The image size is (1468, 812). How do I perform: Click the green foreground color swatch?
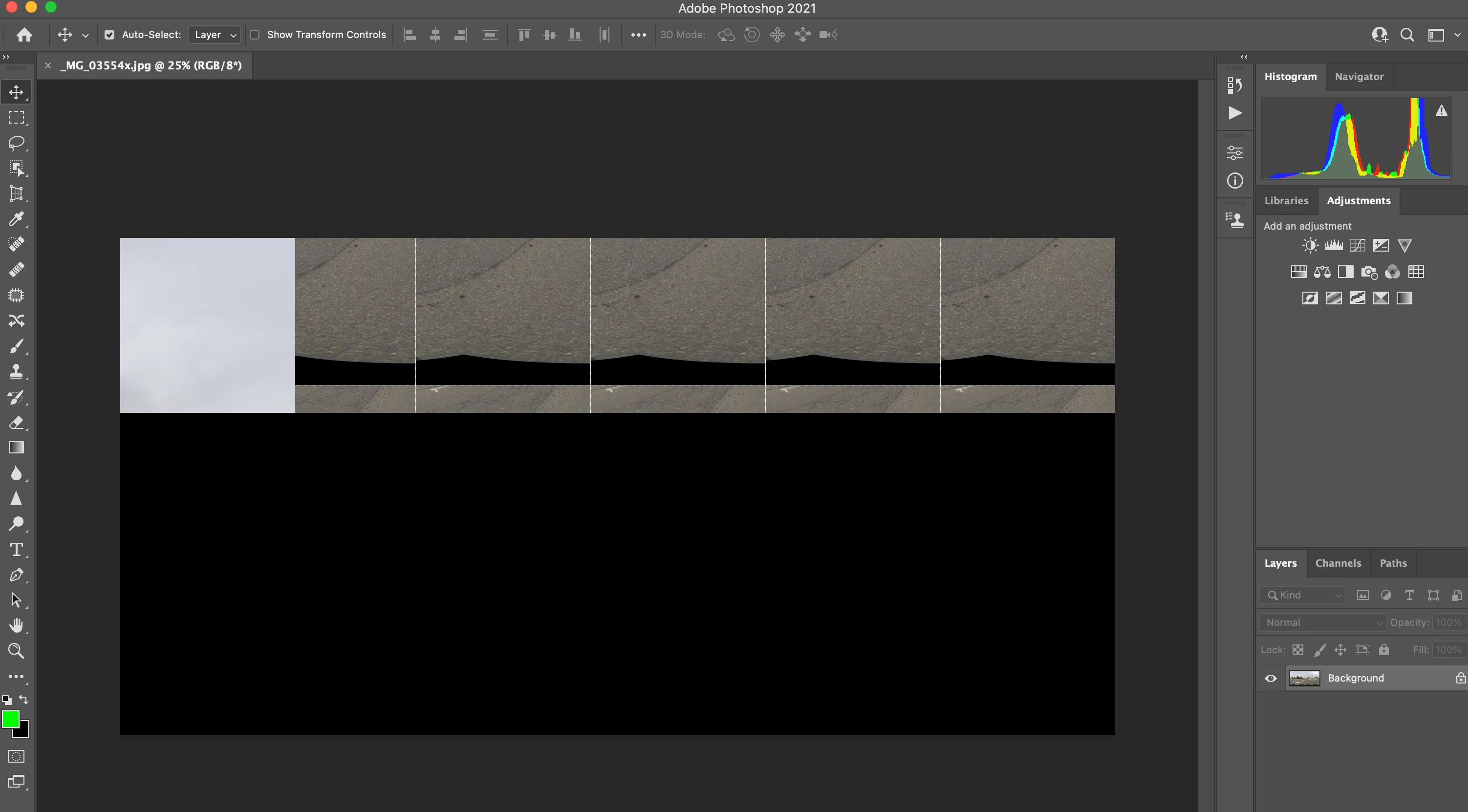coord(10,719)
